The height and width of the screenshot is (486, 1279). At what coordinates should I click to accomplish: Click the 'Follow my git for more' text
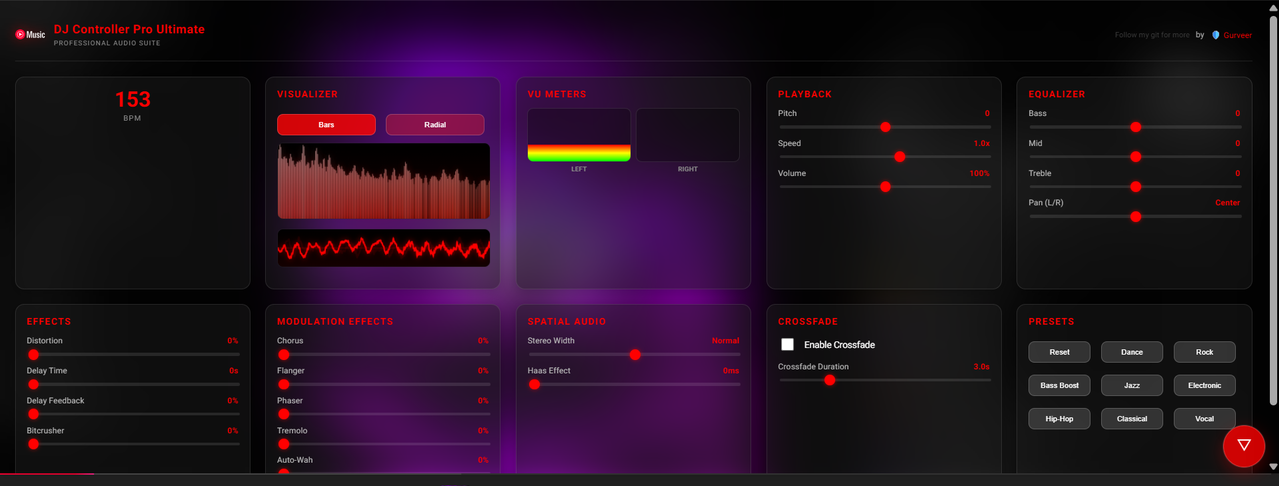click(1152, 35)
